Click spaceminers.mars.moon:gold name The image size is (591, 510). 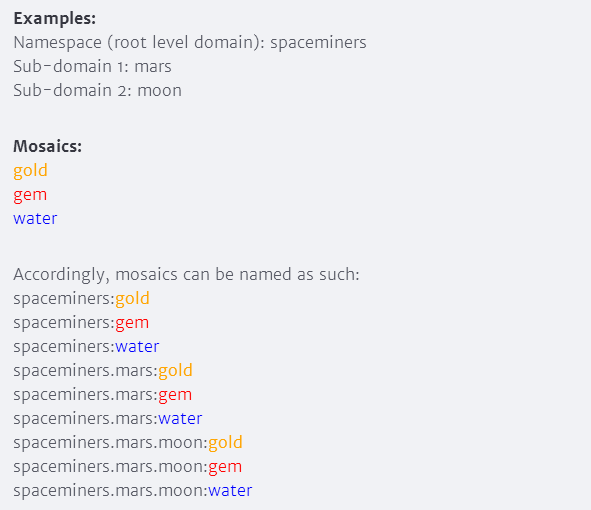coord(128,443)
